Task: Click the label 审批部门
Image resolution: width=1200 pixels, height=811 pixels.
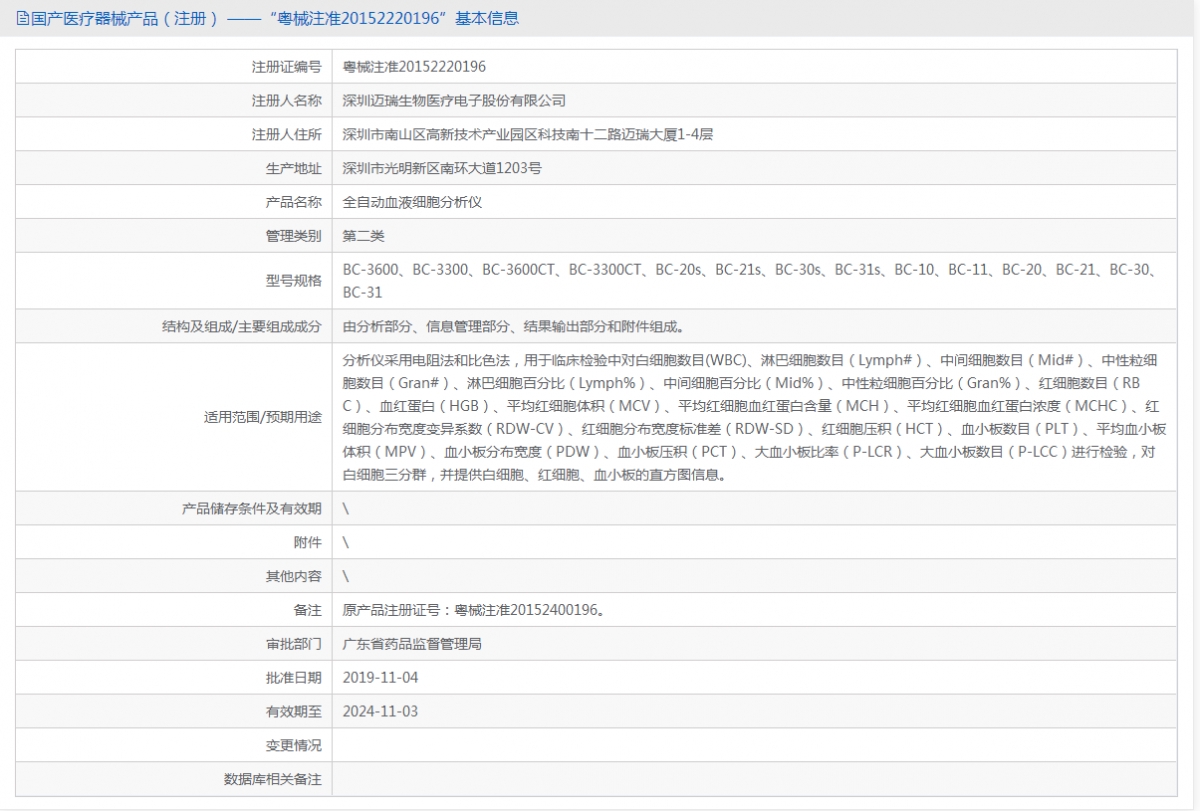Action: (x=294, y=644)
